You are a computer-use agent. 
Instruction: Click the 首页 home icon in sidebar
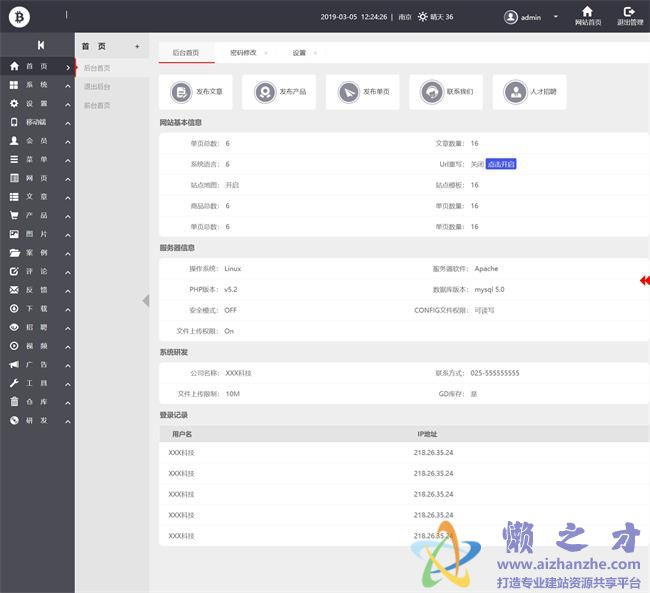click(x=14, y=66)
